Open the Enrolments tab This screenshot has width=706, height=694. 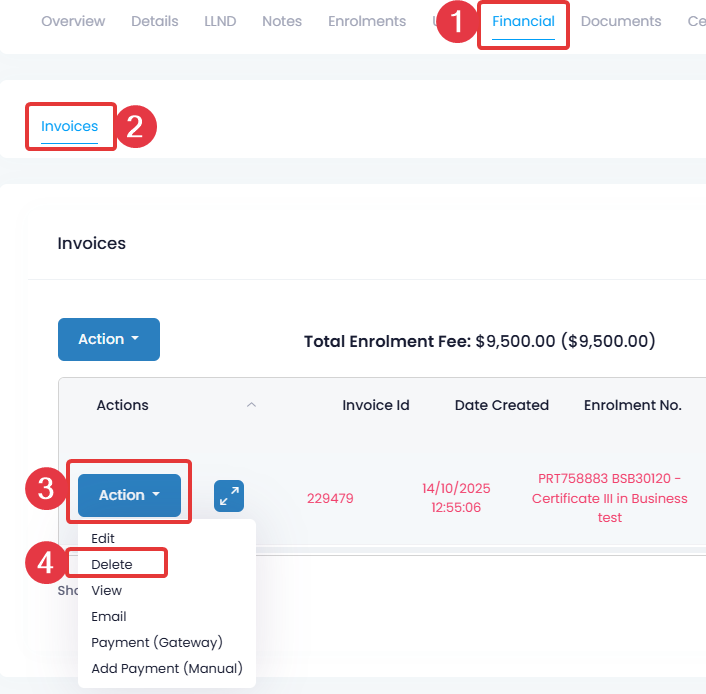pyautogui.click(x=367, y=21)
